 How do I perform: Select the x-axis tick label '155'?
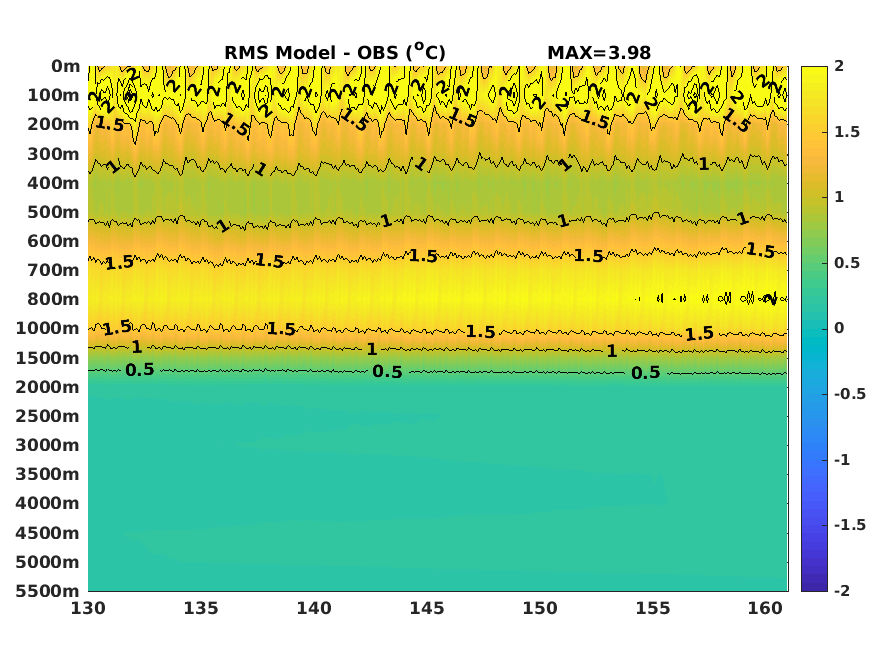coord(653,608)
